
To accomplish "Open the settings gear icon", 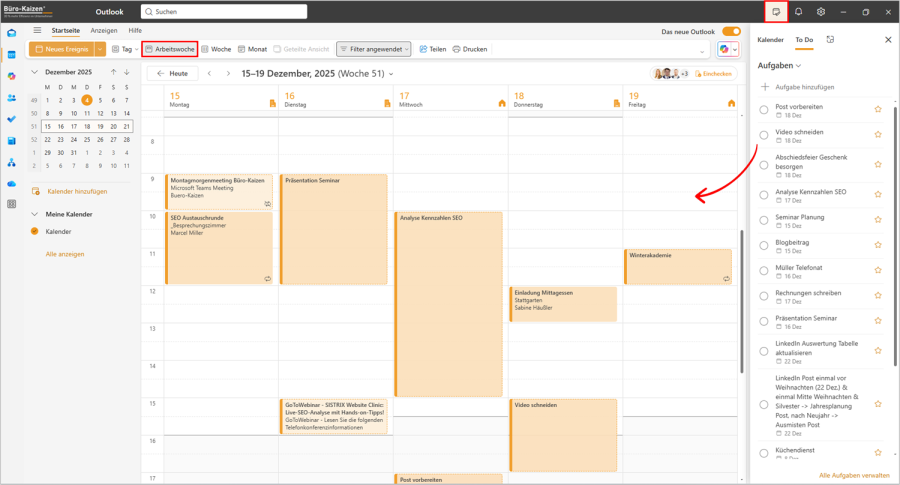I will (x=821, y=11).
